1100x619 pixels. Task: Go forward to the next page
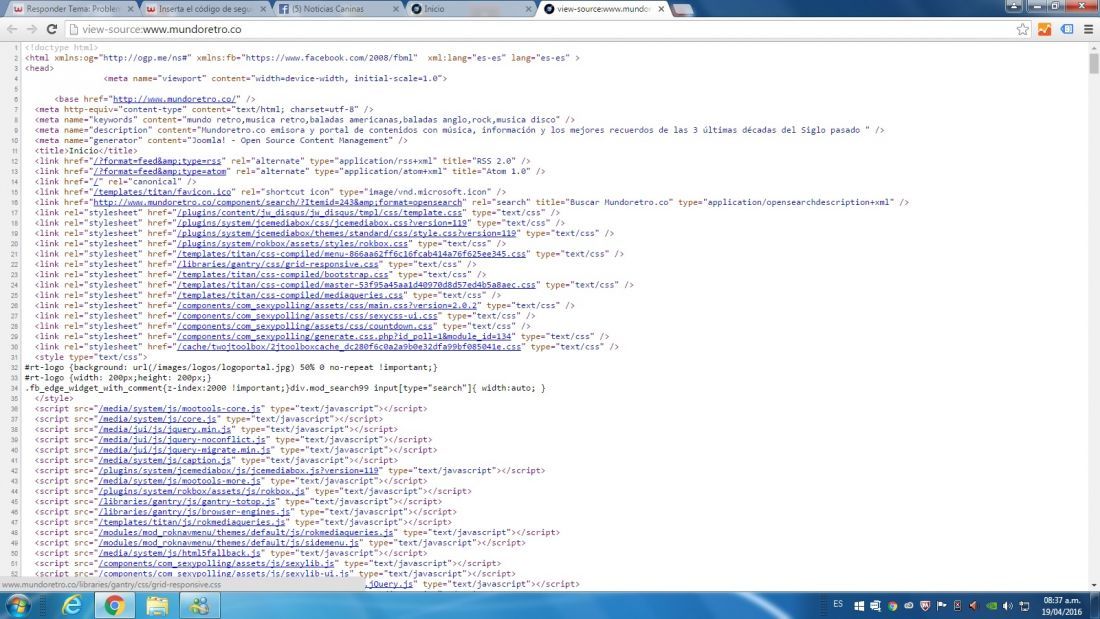(32, 29)
